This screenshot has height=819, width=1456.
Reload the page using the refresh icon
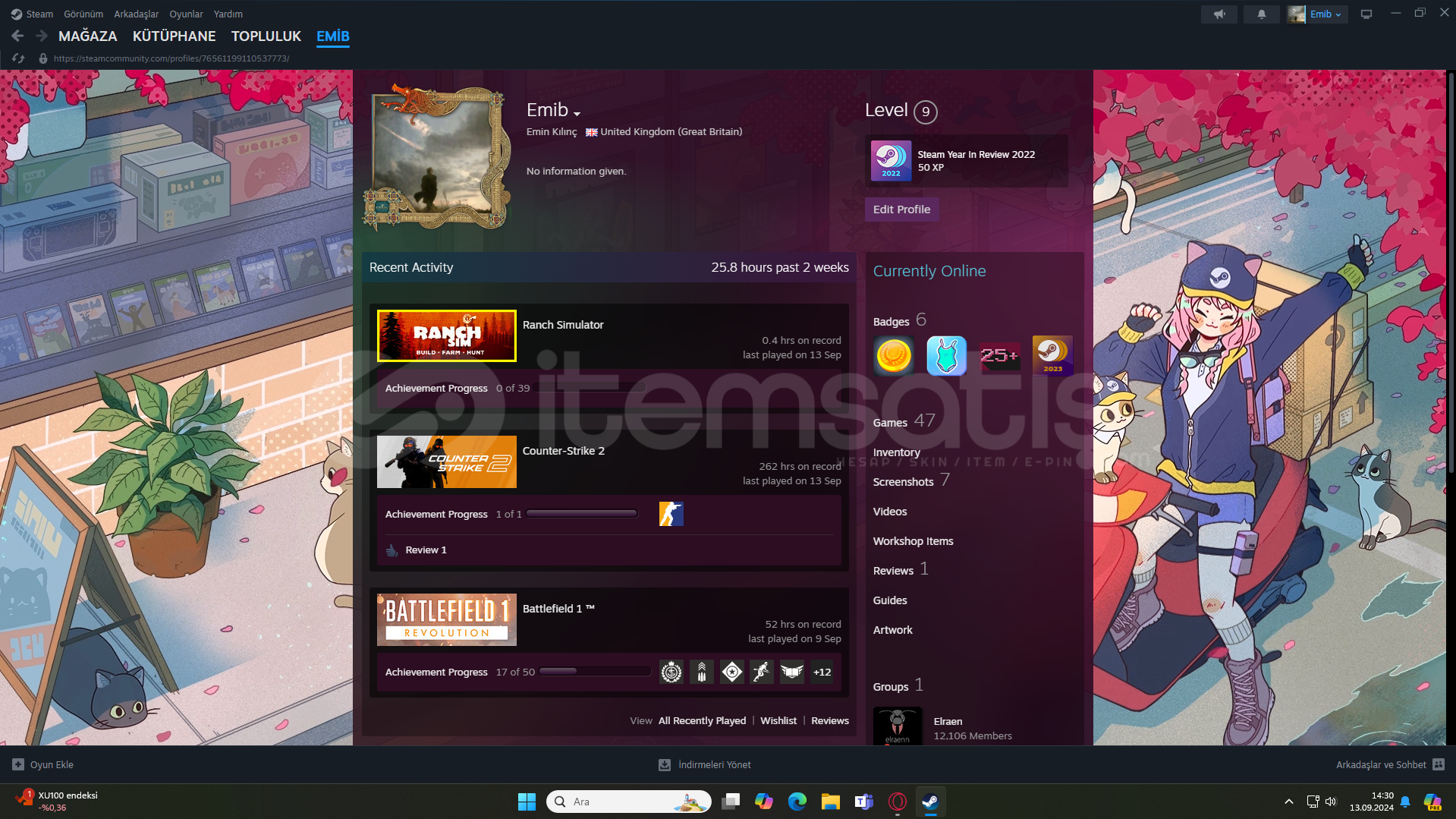pos(18,58)
